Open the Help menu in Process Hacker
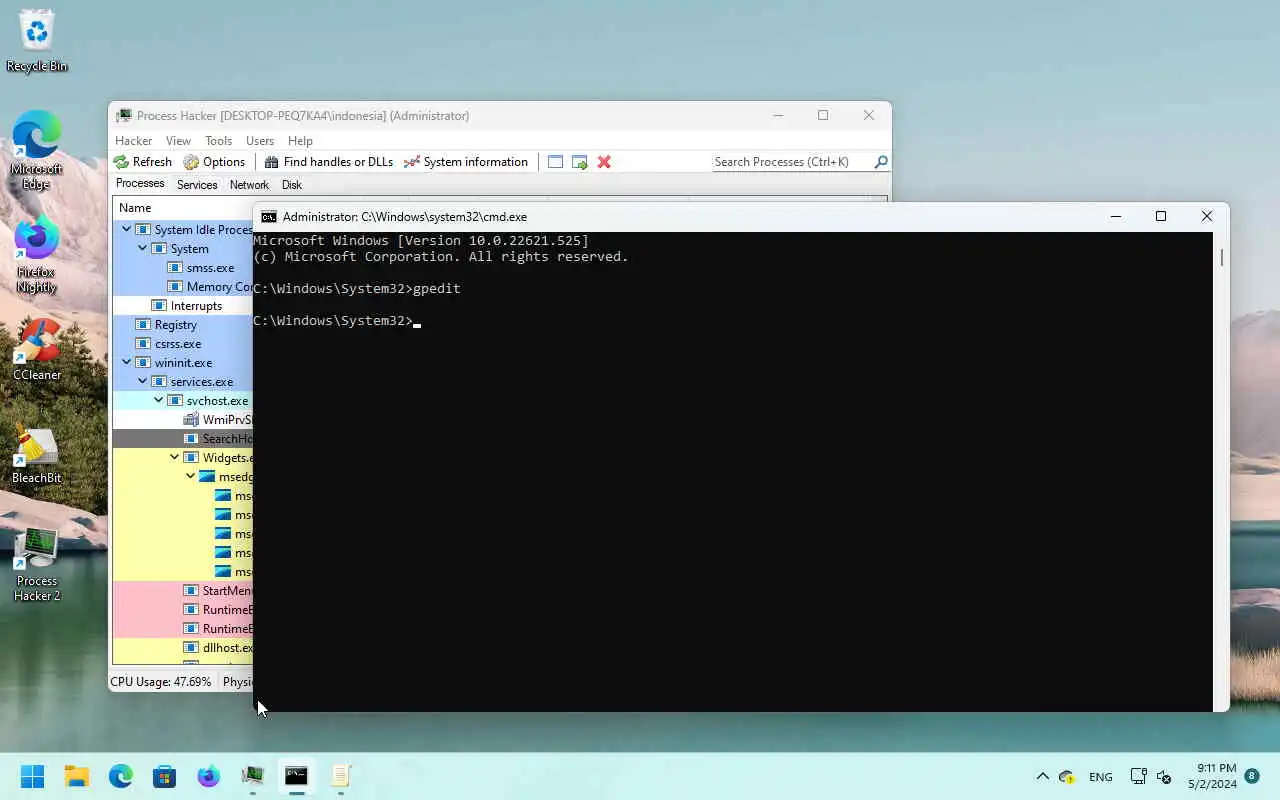The width and height of the screenshot is (1280, 800). pyautogui.click(x=300, y=141)
